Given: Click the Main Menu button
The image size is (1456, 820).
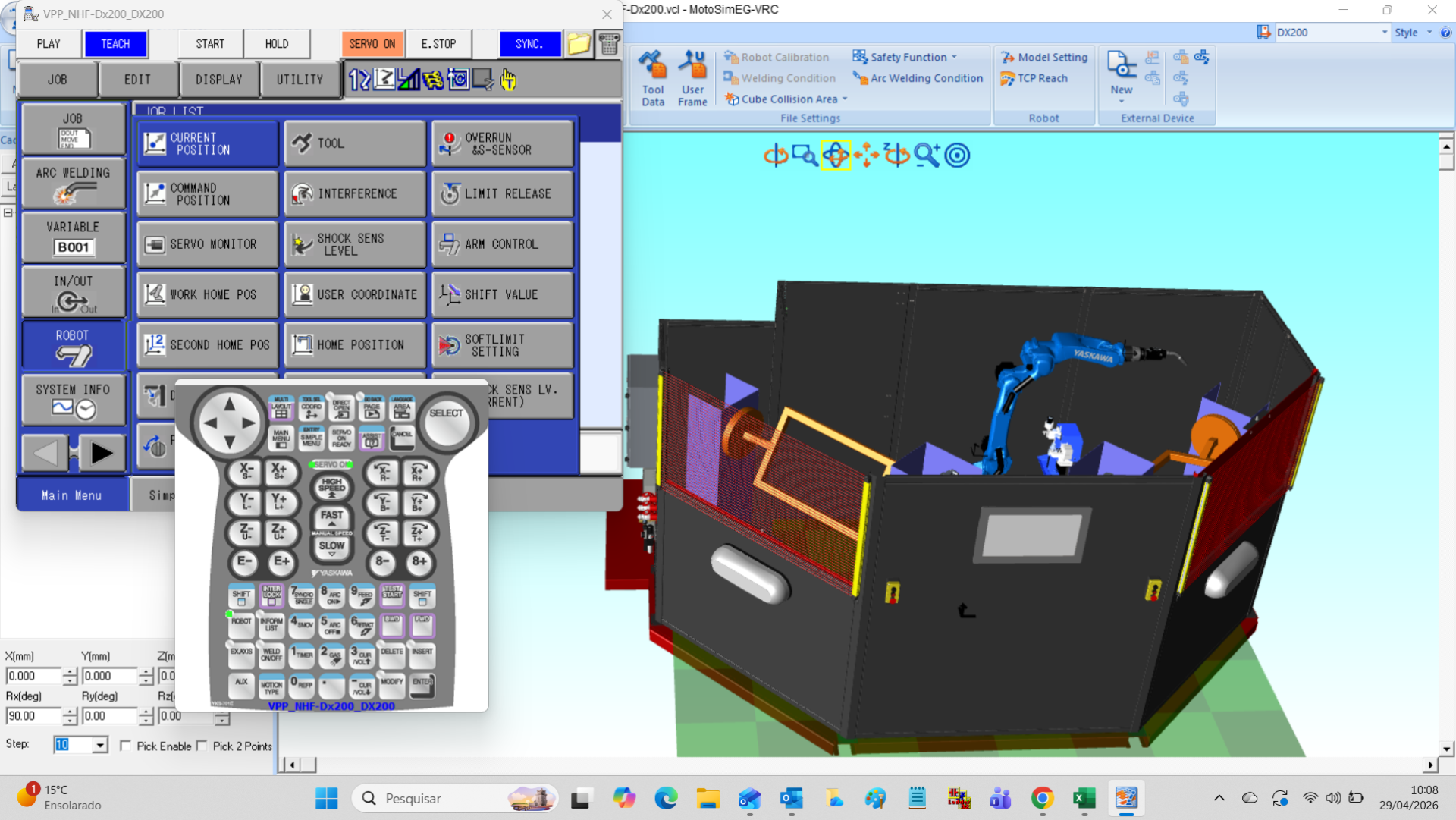Looking at the screenshot, I should point(72,495).
